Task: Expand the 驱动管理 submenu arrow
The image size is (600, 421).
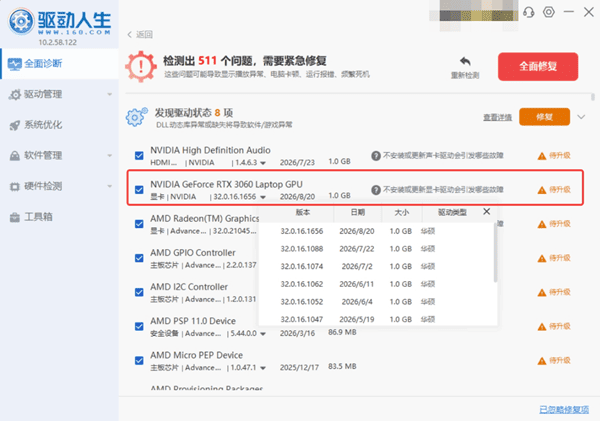Action: tap(110, 94)
